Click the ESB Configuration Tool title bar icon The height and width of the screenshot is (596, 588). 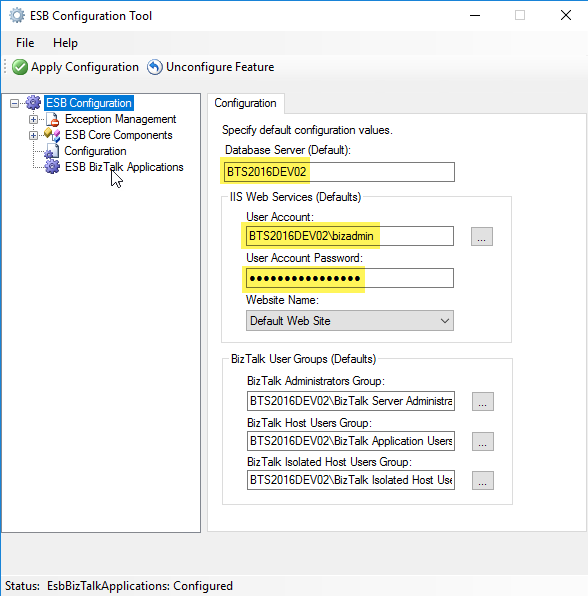point(17,16)
